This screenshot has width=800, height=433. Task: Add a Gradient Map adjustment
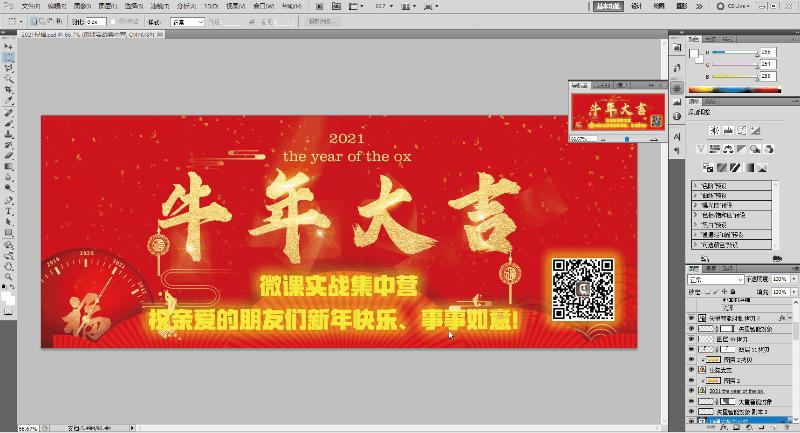pyautogui.click(x=748, y=167)
